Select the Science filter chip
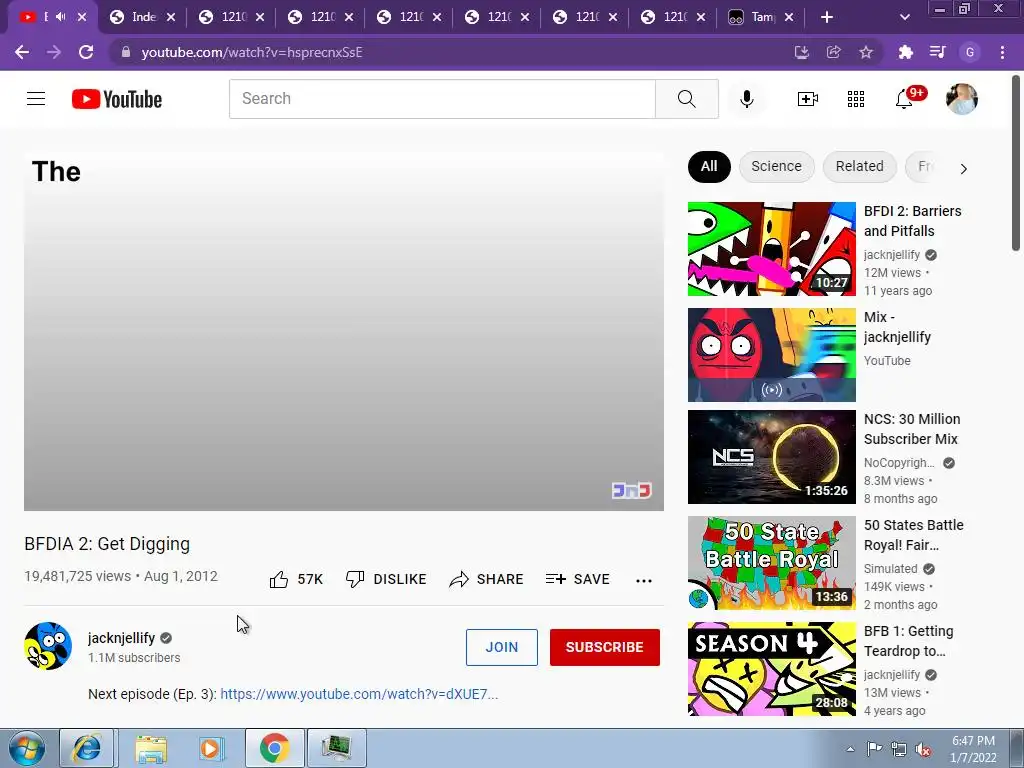The width and height of the screenshot is (1024, 768). [776, 167]
